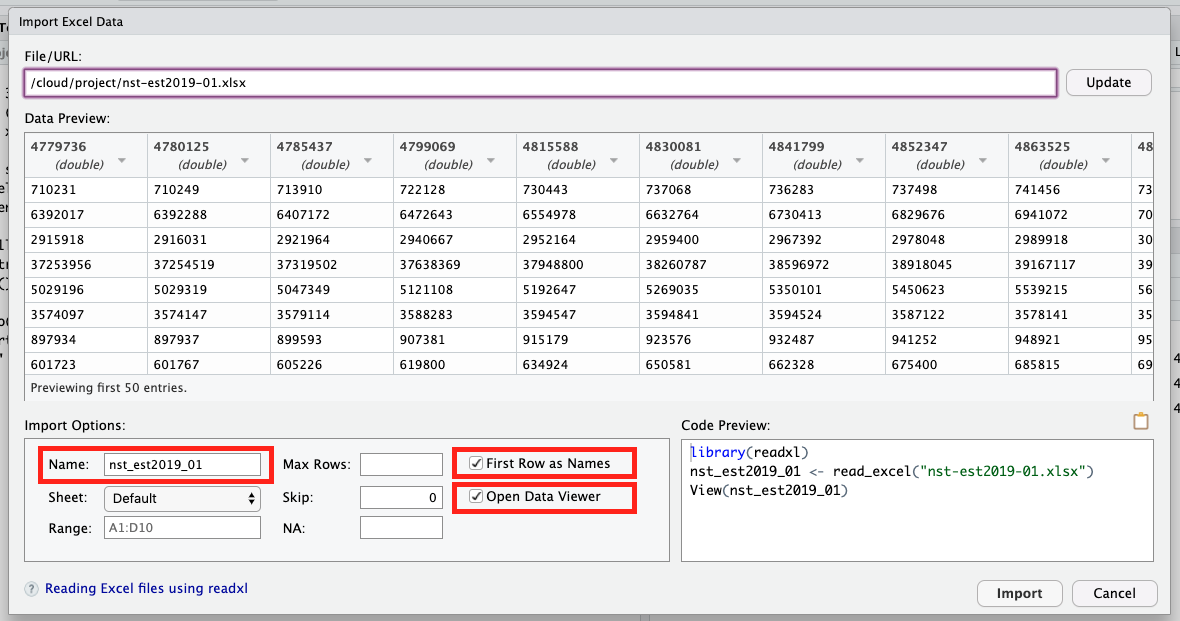Click the Name input field

[183, 463]
